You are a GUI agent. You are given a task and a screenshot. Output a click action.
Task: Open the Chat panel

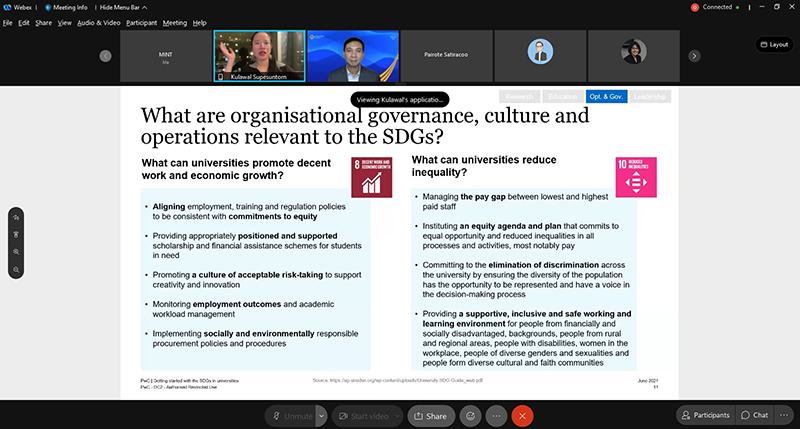coord(754,415)
